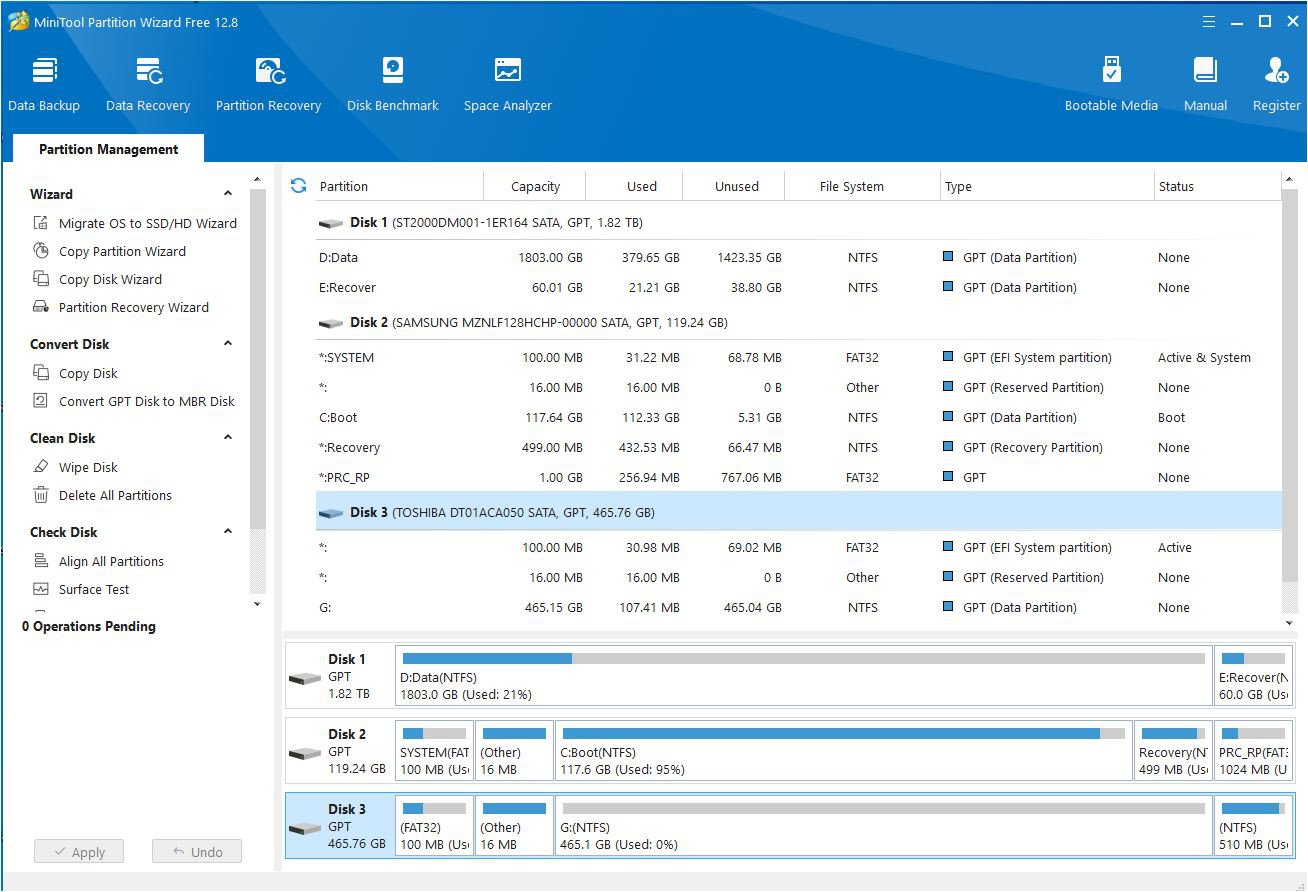The image size is (1308, 892).
Task: Click Convert GPT Disk to MBR Disk link
Action: point(146,401)
